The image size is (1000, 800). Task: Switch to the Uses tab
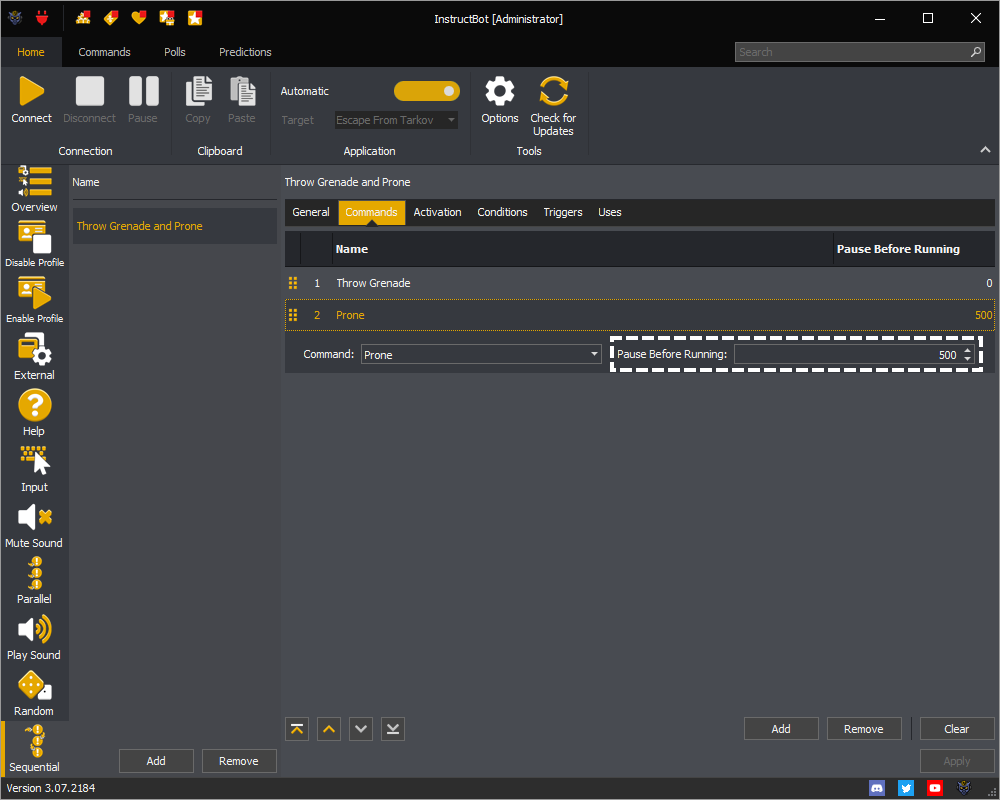click(610, 212)
